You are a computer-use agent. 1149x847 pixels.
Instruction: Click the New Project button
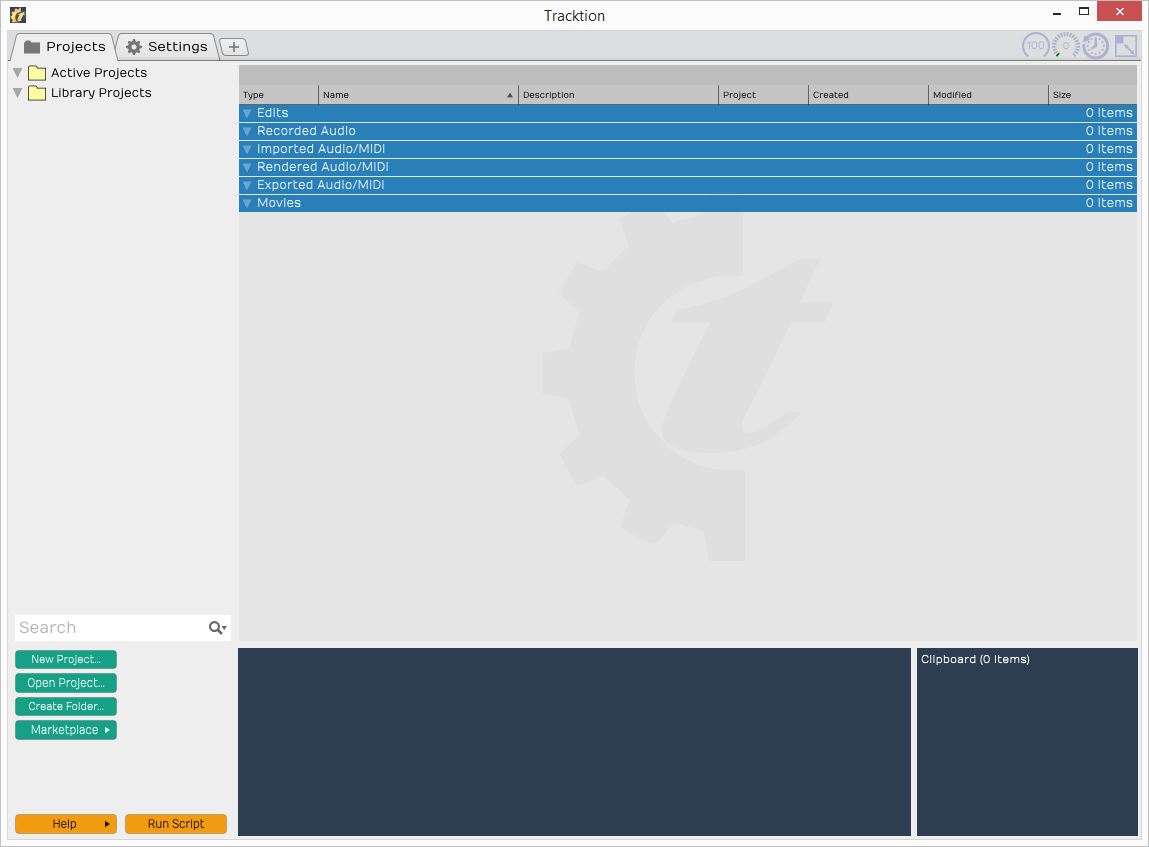(65, 659)
